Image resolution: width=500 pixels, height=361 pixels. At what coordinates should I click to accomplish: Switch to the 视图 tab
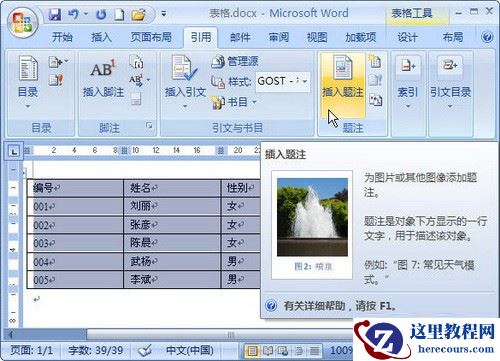pyautogui.click(x=317, y=37)
